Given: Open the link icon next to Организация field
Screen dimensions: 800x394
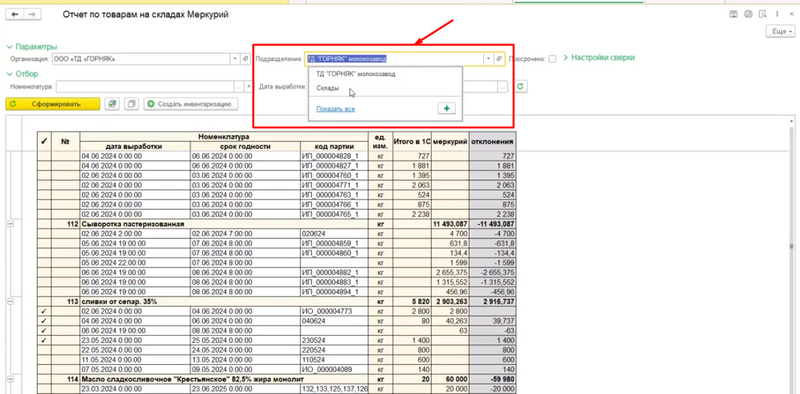Looking at the screenshot, I should [245, 59].
